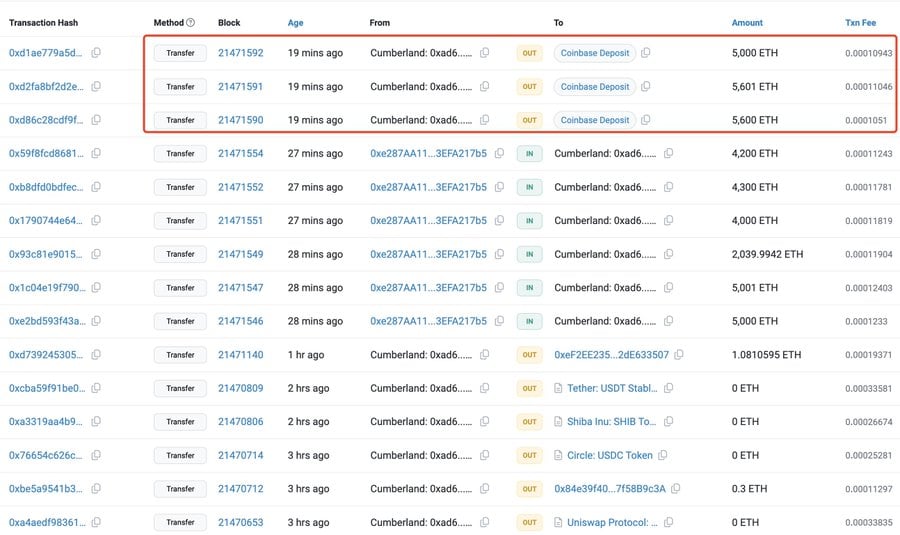The height and width of the screenshot is (535, 900).
Task: Open Coinbase Deposit in block 21471592 row
Action: tap(595, 53)
